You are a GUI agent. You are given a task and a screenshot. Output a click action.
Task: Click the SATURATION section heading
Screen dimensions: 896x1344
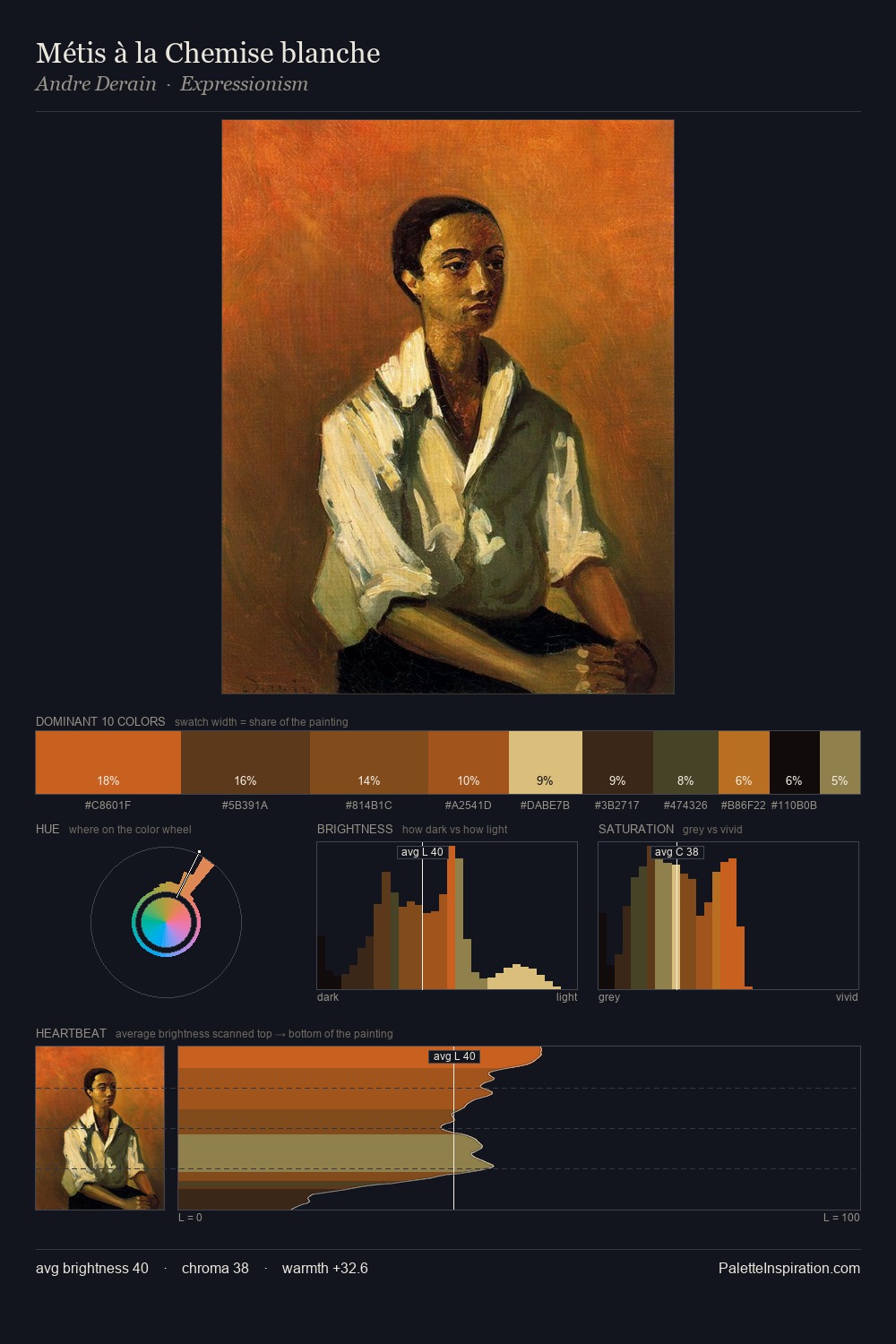[636, 829]
